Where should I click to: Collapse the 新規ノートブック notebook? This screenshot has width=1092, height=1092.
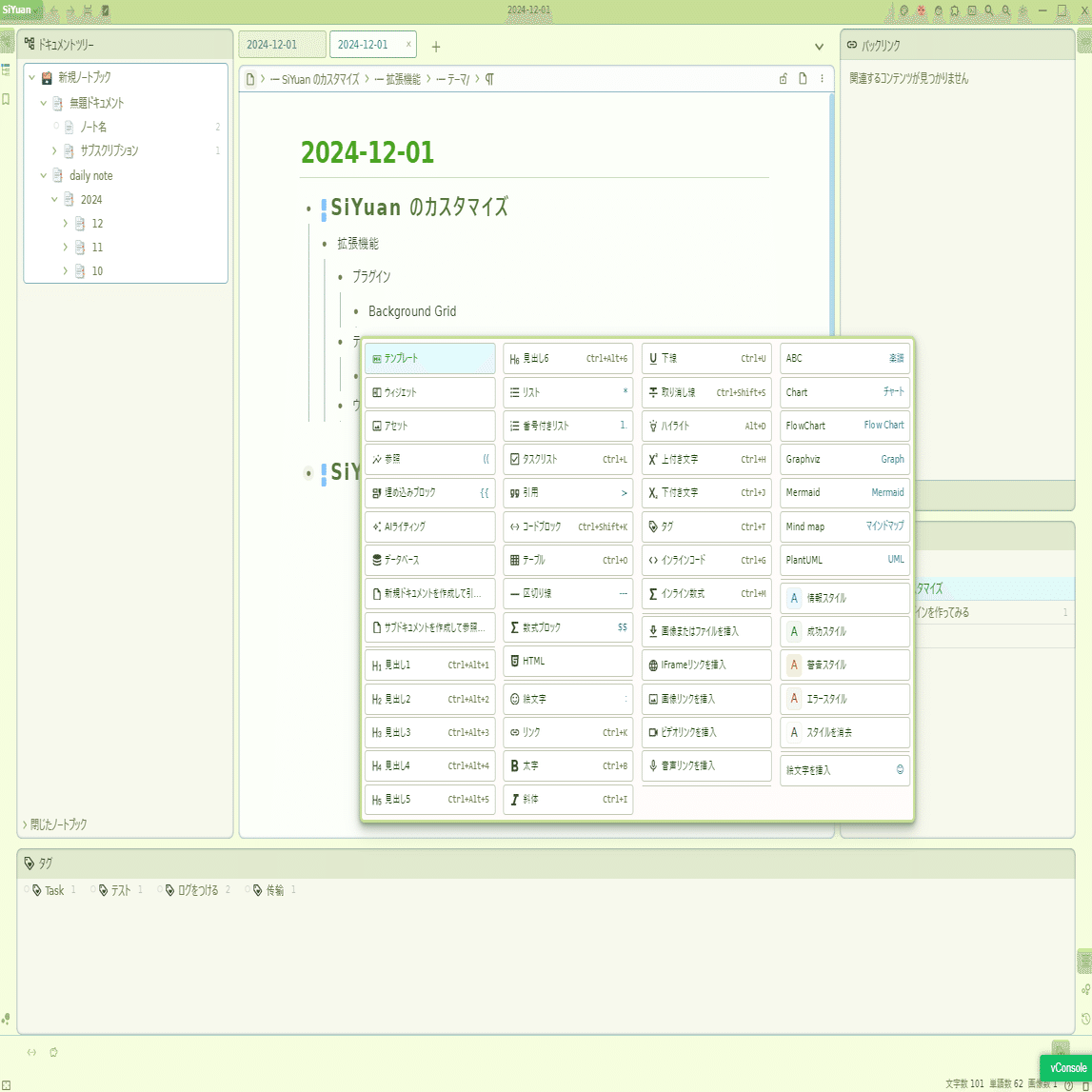tap(31, 77)
